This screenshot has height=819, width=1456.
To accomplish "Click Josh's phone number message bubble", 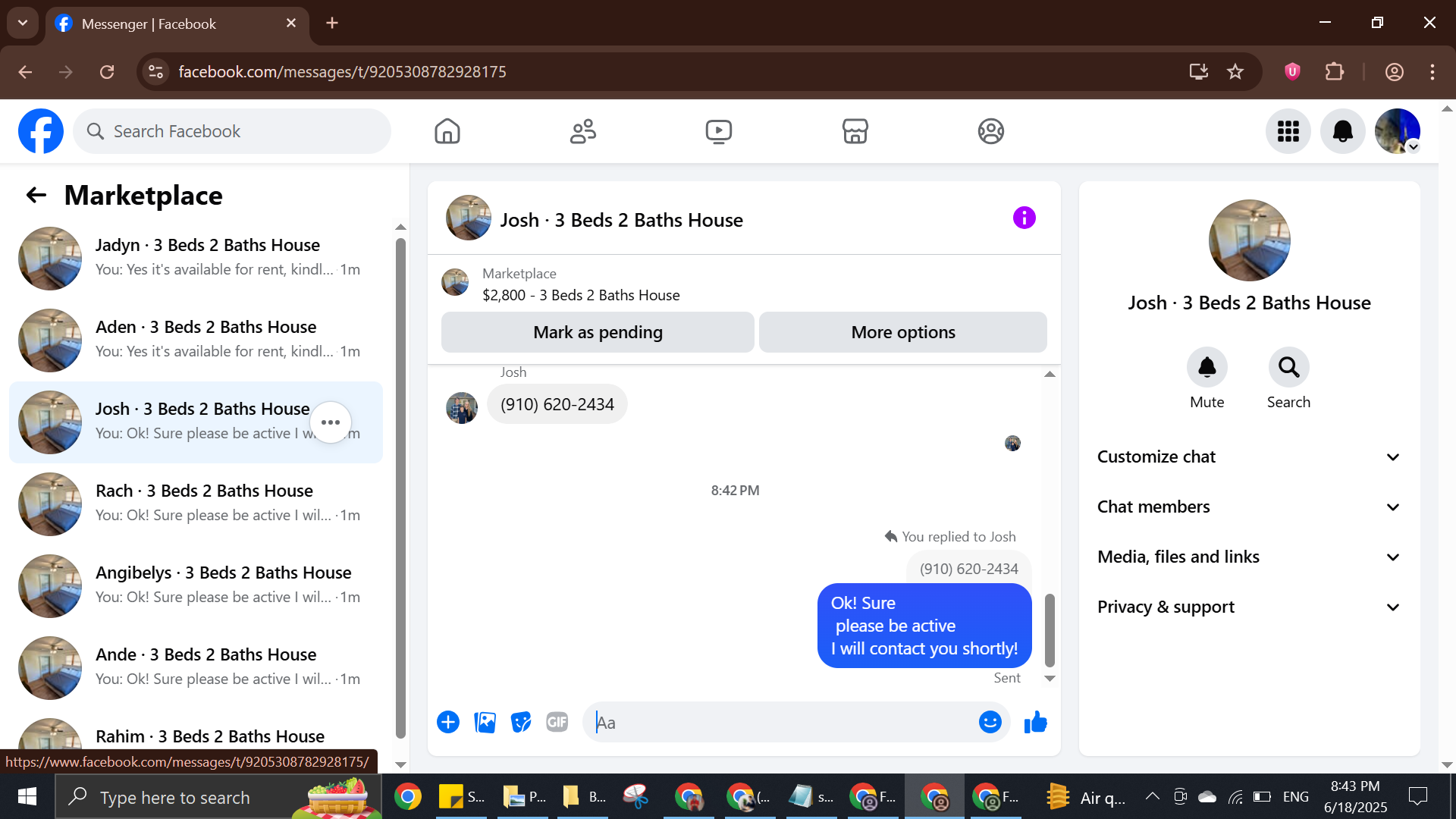I will point(557,404).
